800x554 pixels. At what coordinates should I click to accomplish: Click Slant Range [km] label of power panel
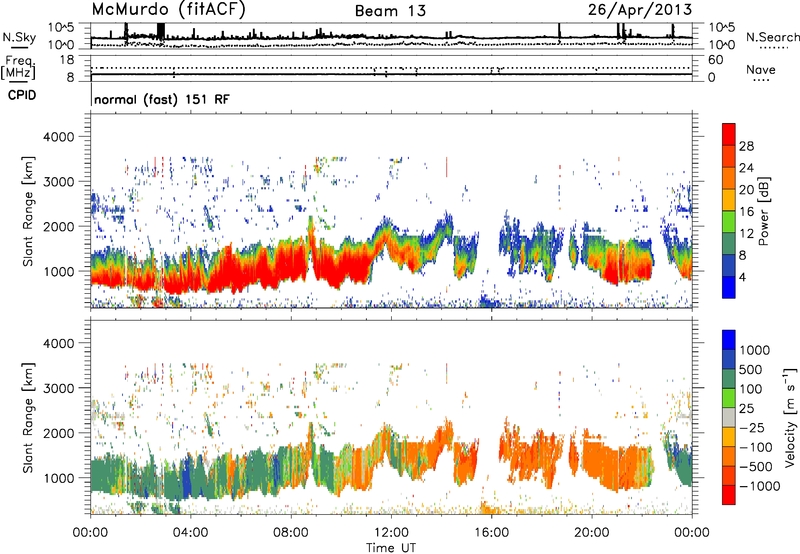tap(28, 211)
